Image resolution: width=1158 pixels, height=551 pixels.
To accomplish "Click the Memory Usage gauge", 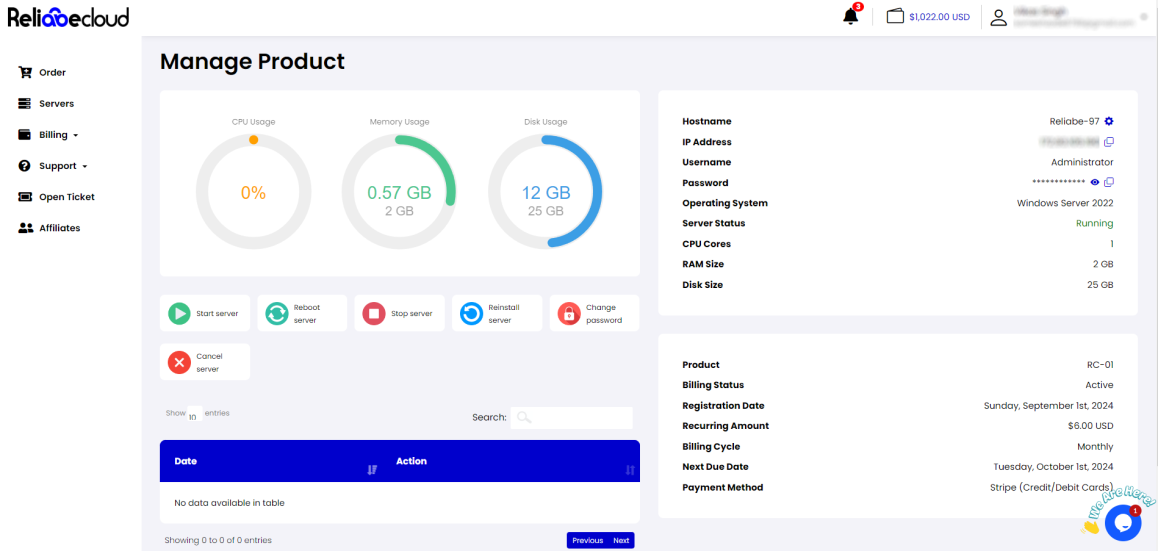I will [399, 192].
